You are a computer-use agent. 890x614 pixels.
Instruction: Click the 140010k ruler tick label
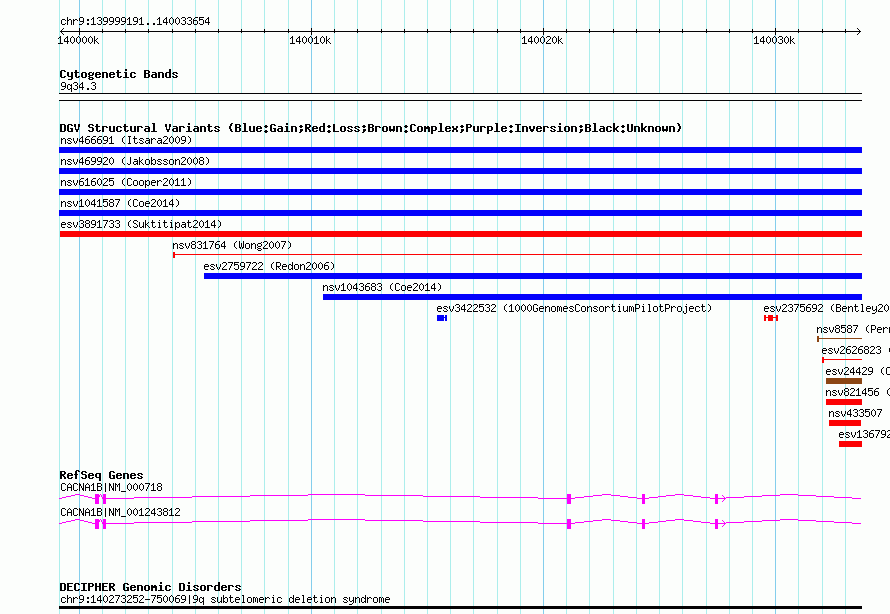pos(310,40)
